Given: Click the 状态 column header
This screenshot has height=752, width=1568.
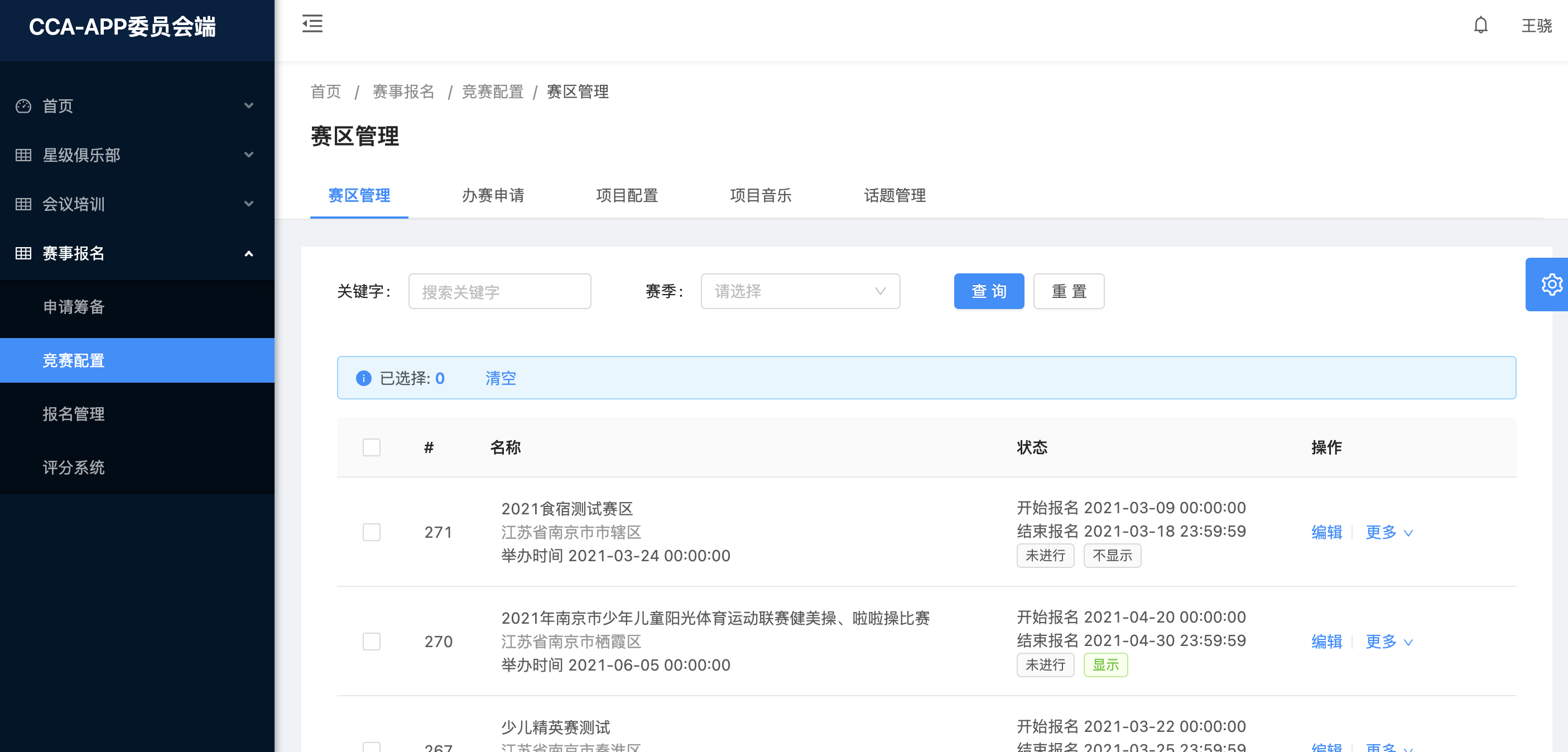Looking at the screenshot, I should [x=1032, y=447].
